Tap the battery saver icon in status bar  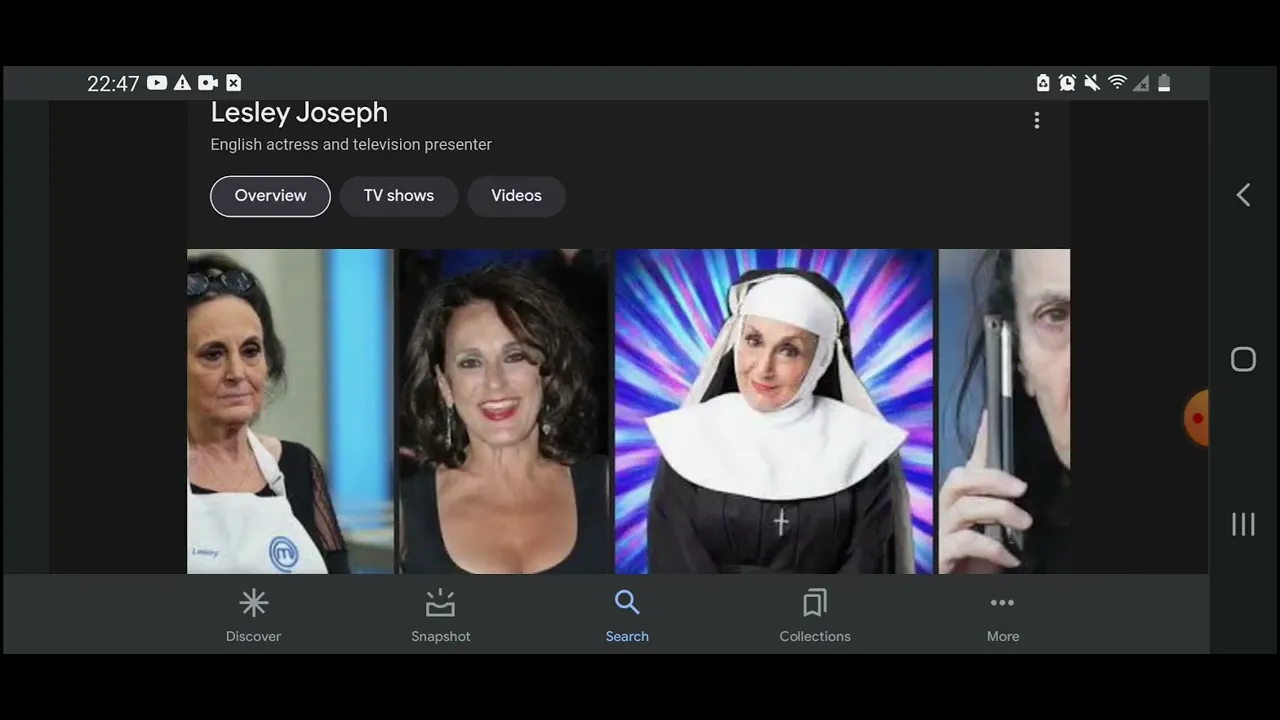point(1043,83)
